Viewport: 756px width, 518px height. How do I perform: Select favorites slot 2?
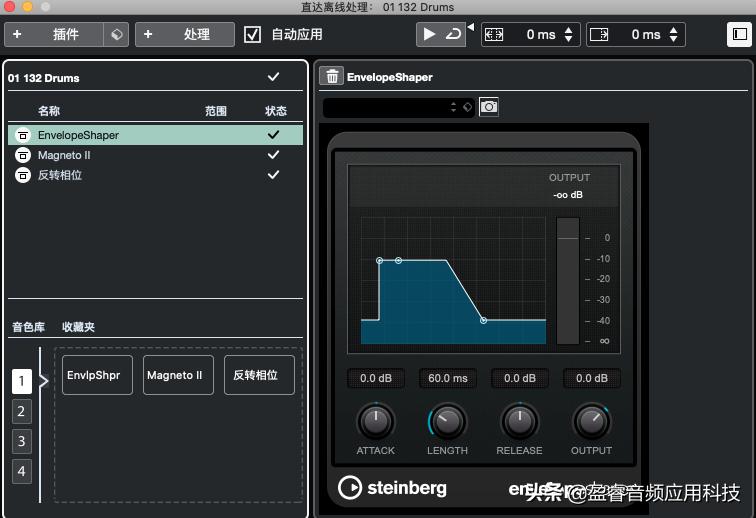(22, 411)
